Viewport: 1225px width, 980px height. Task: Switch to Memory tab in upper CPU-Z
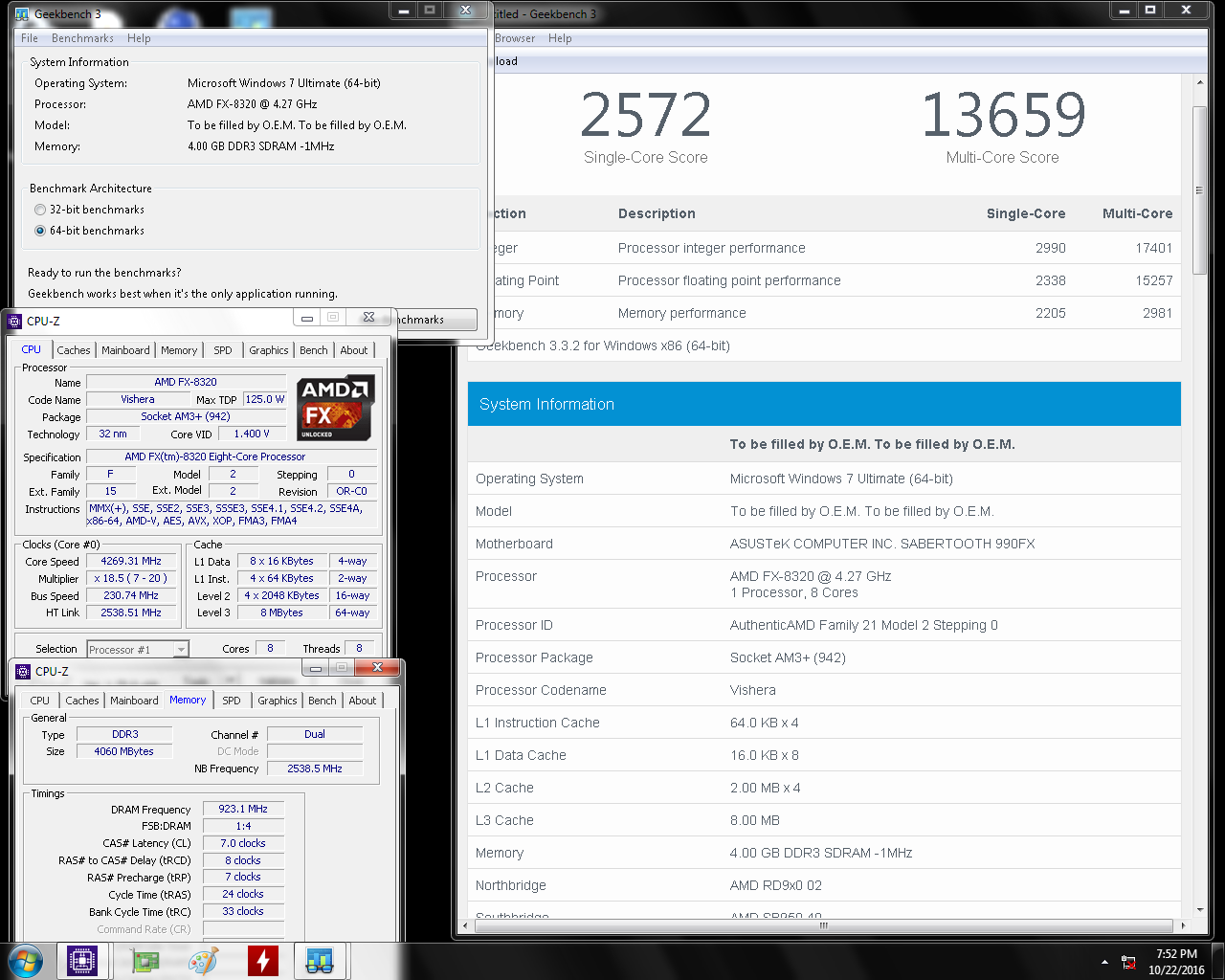click(x=179, y=350)
